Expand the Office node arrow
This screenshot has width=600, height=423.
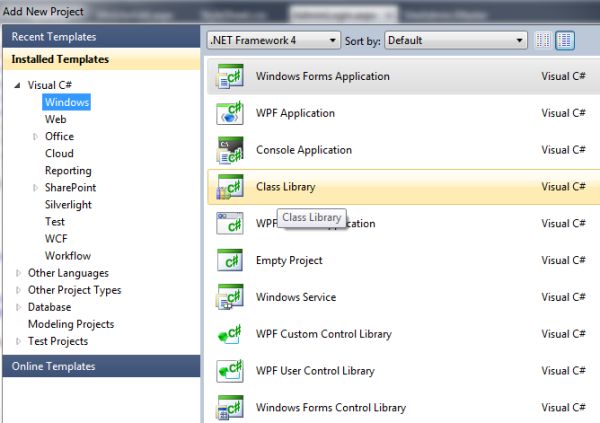35,136
